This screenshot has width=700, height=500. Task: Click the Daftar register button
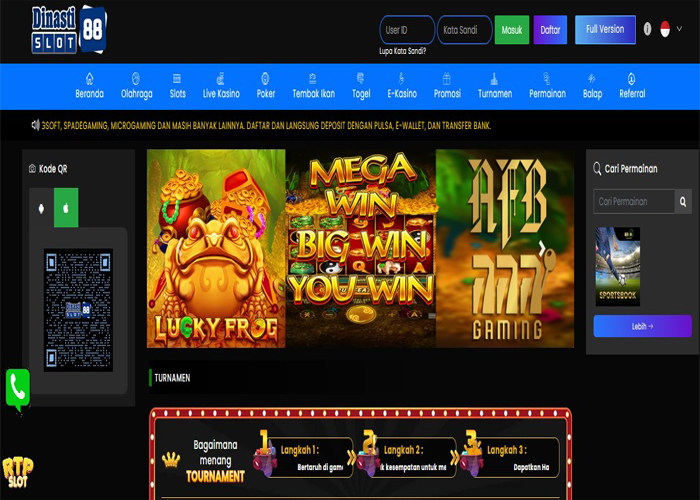click(550, 30)
